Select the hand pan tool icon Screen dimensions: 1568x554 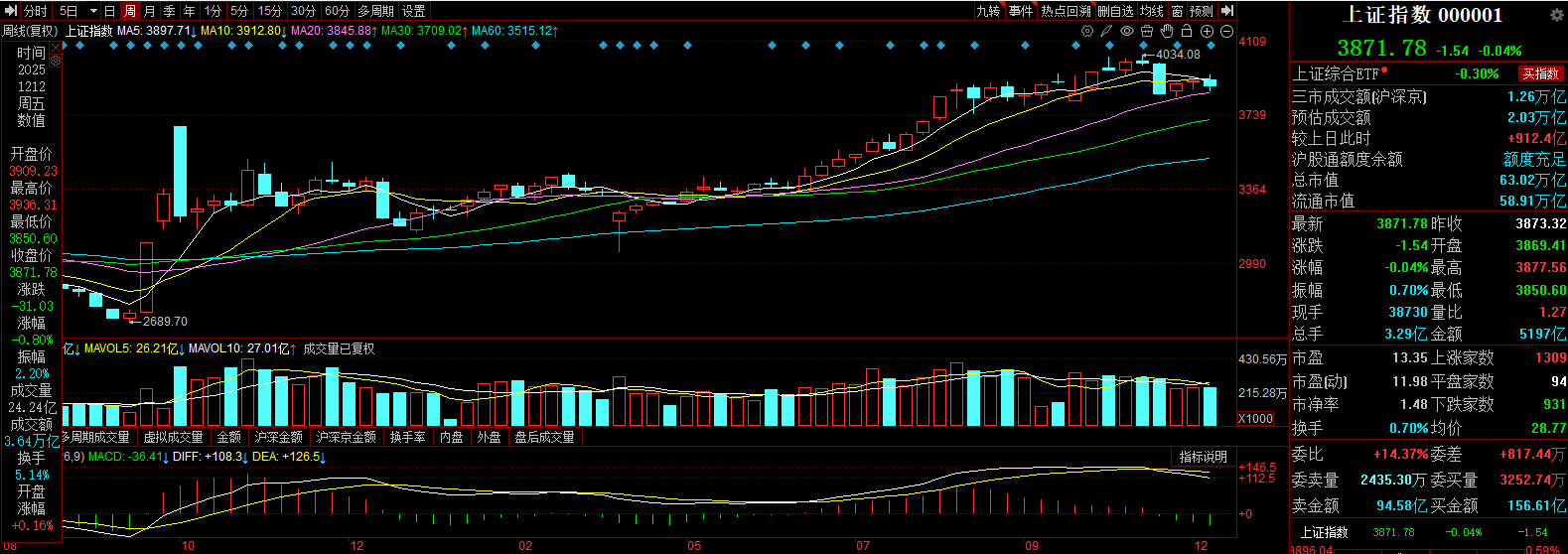tap(1167, 32)
